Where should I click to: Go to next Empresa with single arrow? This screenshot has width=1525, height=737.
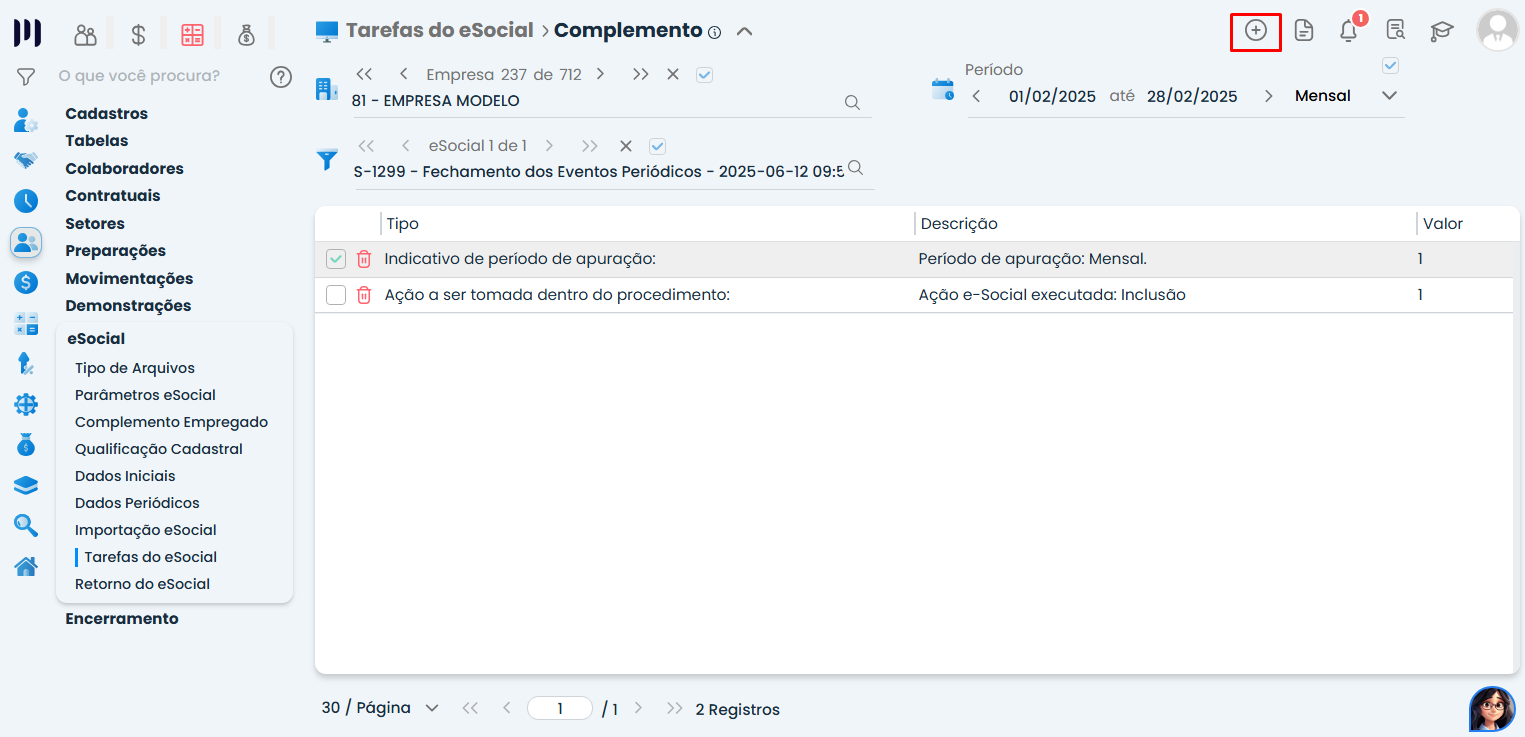[600, 74]
